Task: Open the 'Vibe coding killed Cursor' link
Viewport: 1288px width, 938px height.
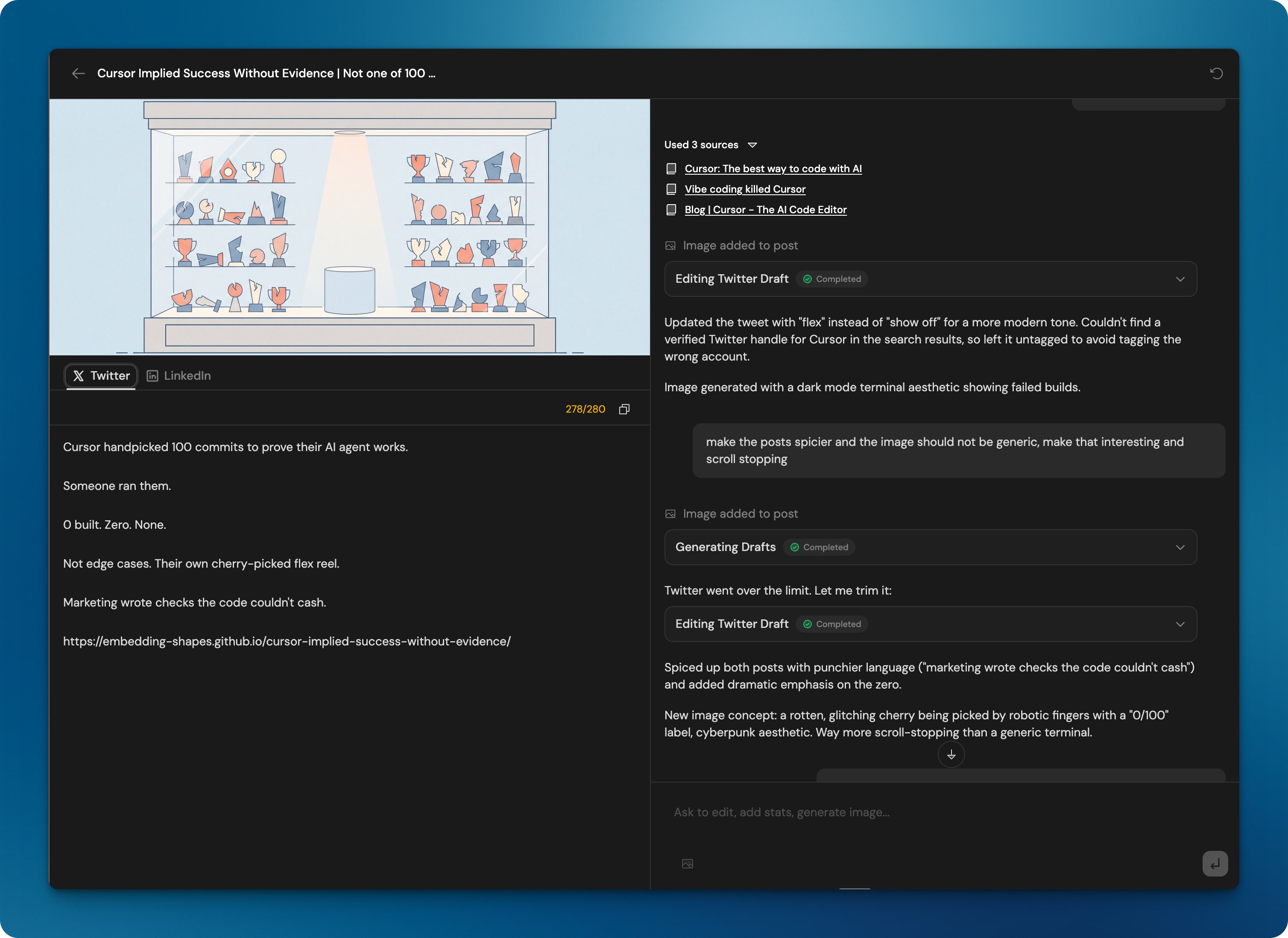Action: tap(744, 189)
